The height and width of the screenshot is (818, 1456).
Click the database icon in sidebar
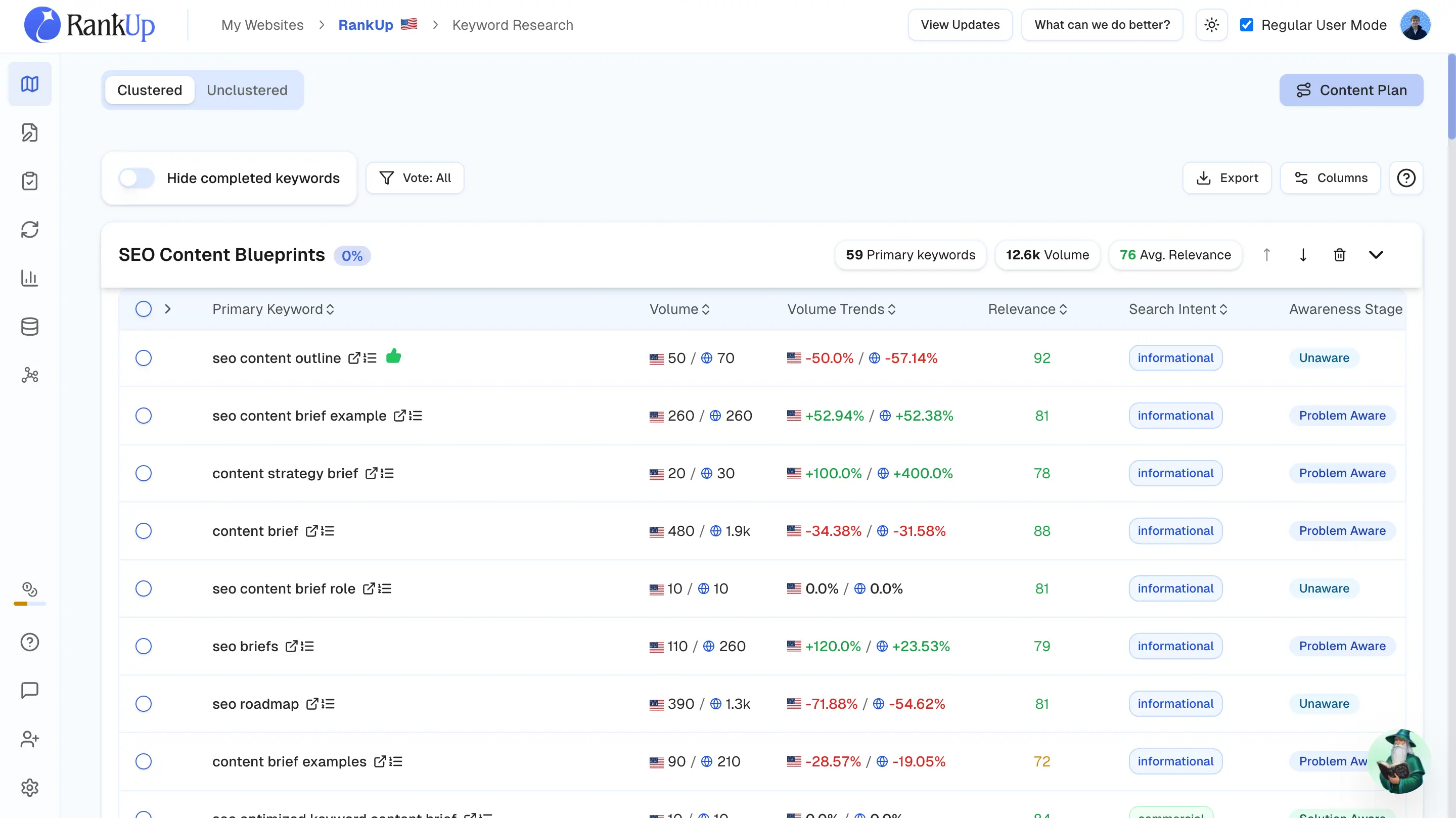click(29, 327)
